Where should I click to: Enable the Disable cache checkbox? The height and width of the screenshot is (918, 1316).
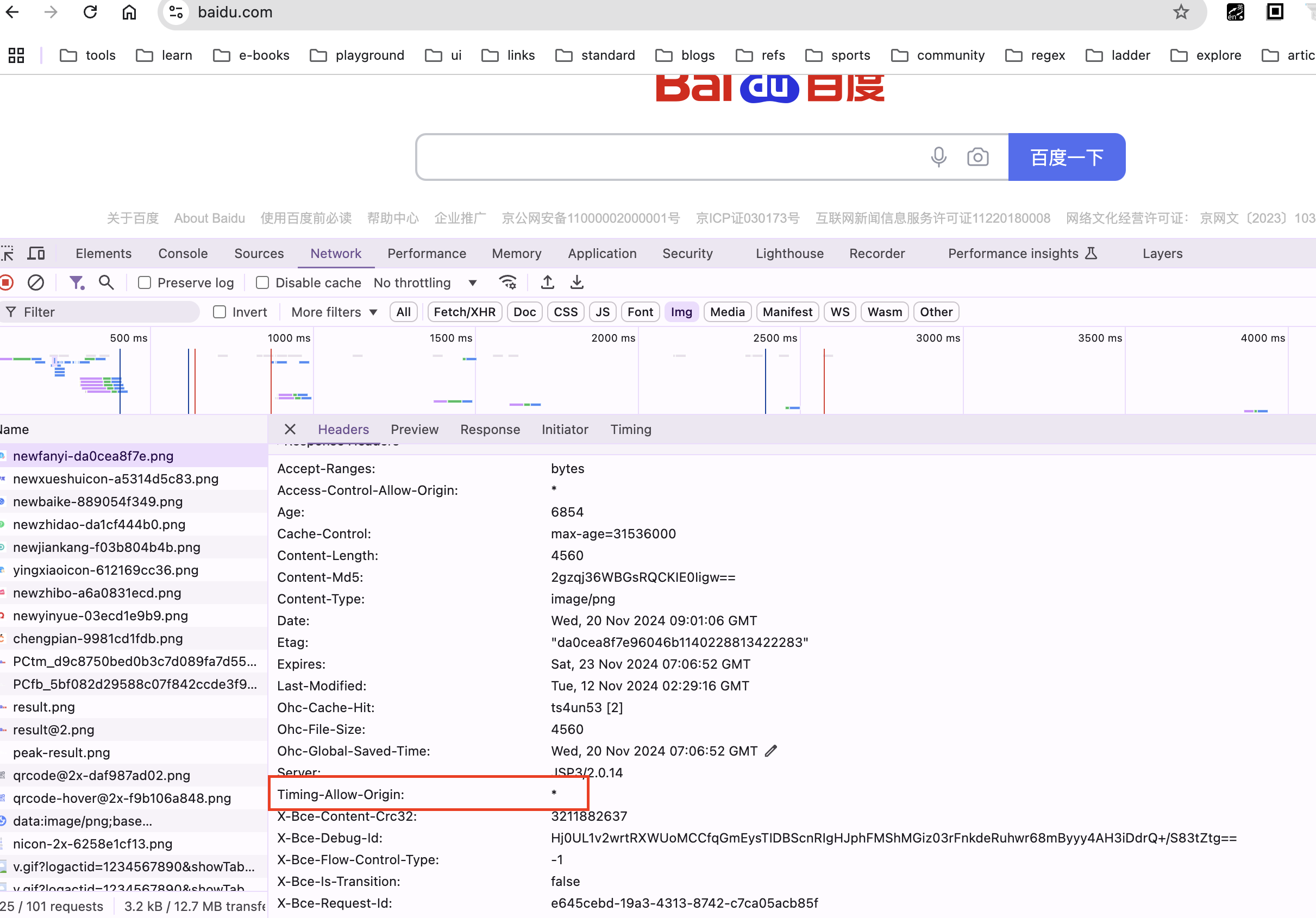point(262,282)
